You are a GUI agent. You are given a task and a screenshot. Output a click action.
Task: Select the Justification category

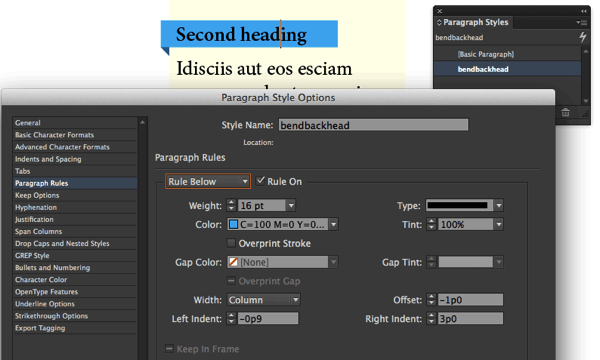[75, 219]
